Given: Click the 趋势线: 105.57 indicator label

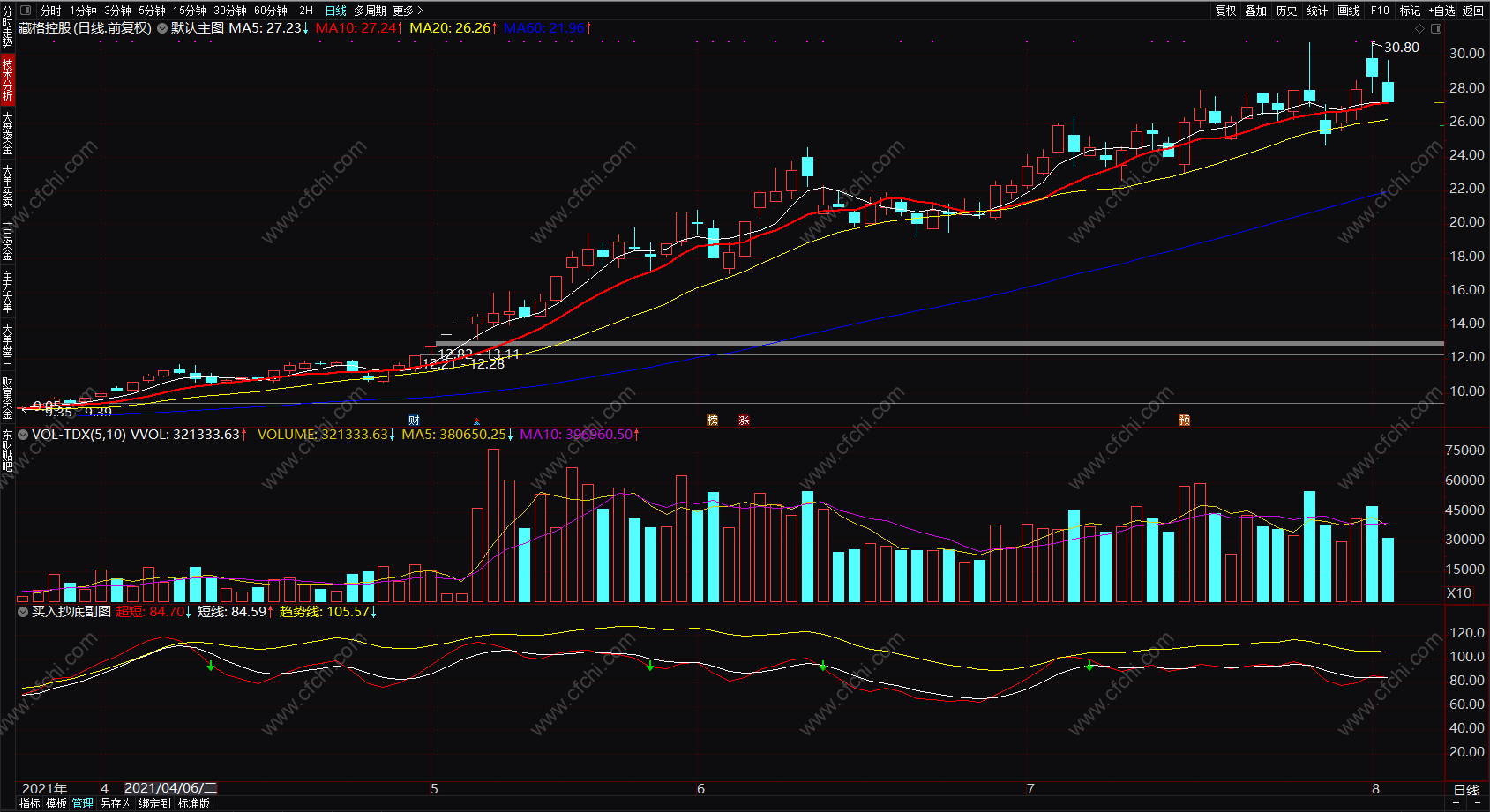Looking at the screenshot, I should tap(328, 611).
